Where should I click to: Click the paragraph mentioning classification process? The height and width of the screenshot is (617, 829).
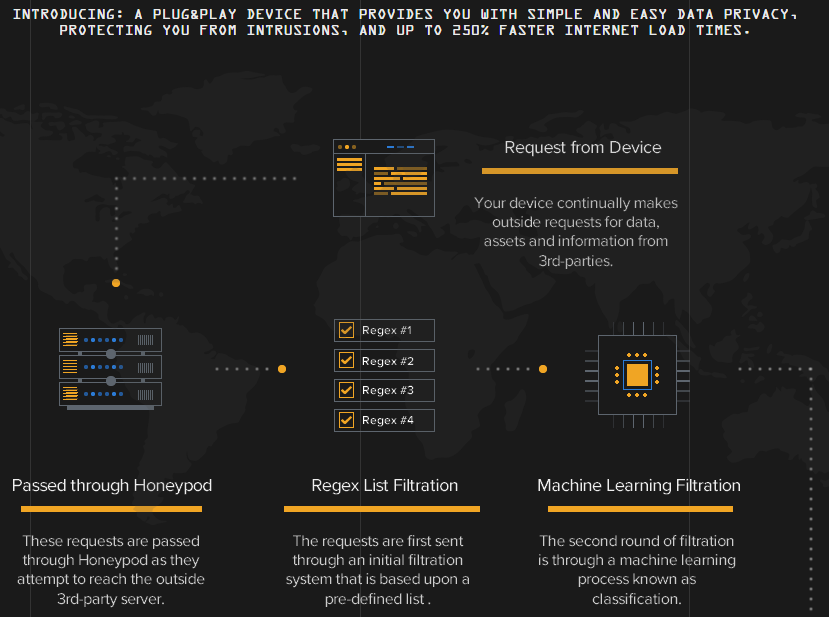click(637, 570)
